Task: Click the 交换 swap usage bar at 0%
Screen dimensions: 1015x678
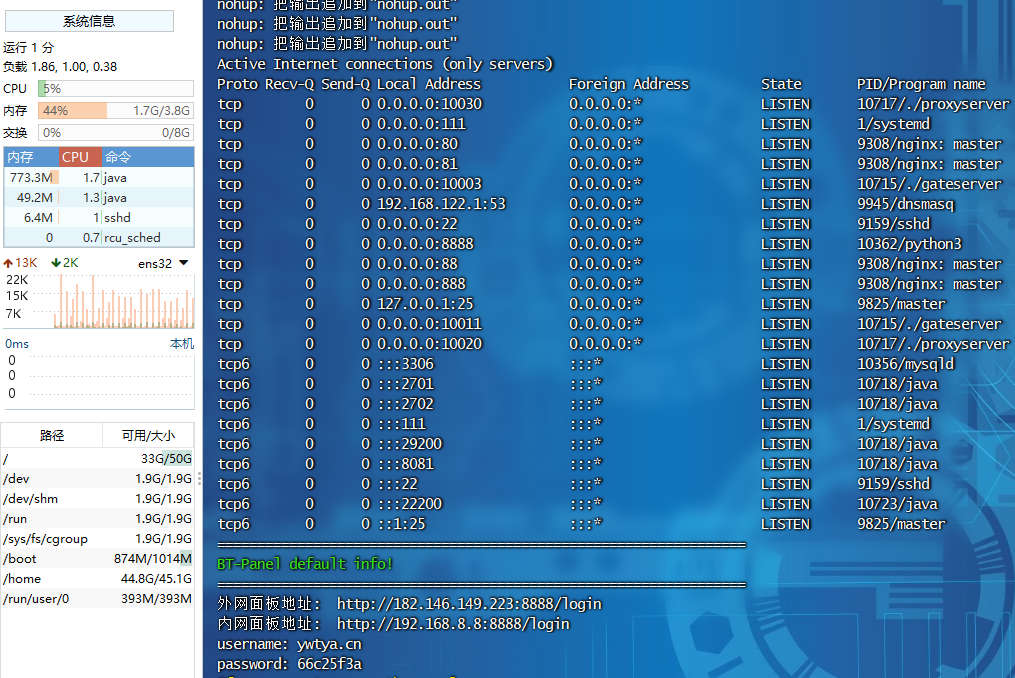Action: [x=116, y=133]
